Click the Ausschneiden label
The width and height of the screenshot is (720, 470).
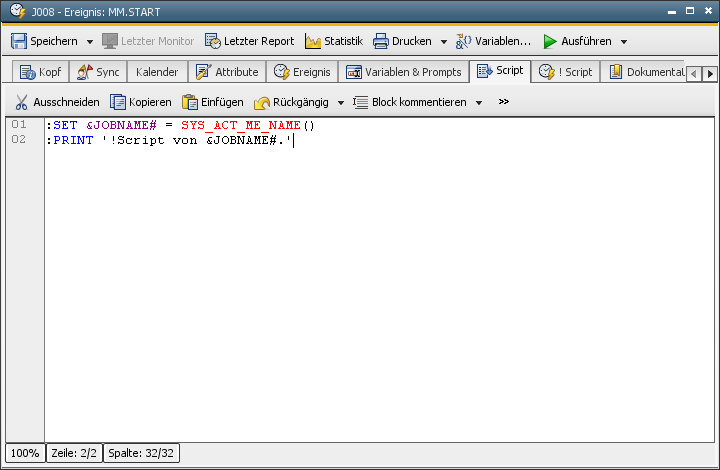coord(66,102)
